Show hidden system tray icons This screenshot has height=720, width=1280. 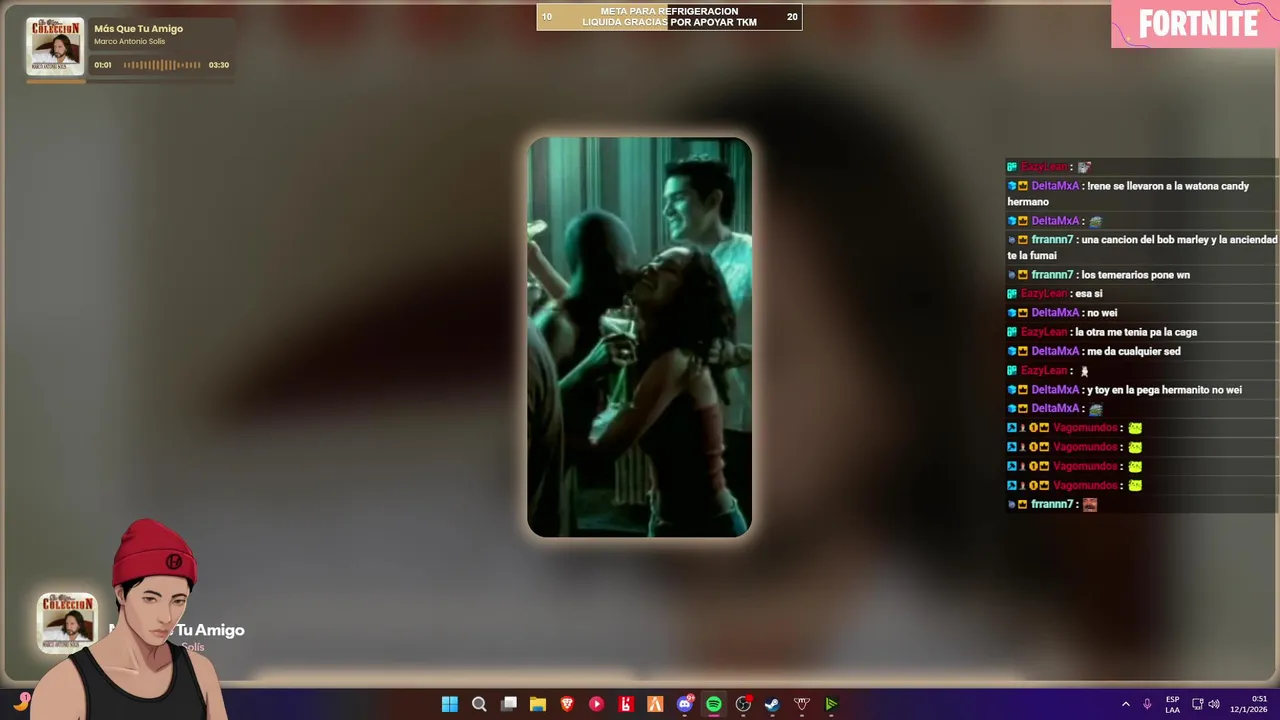(x=1125, y=704)
